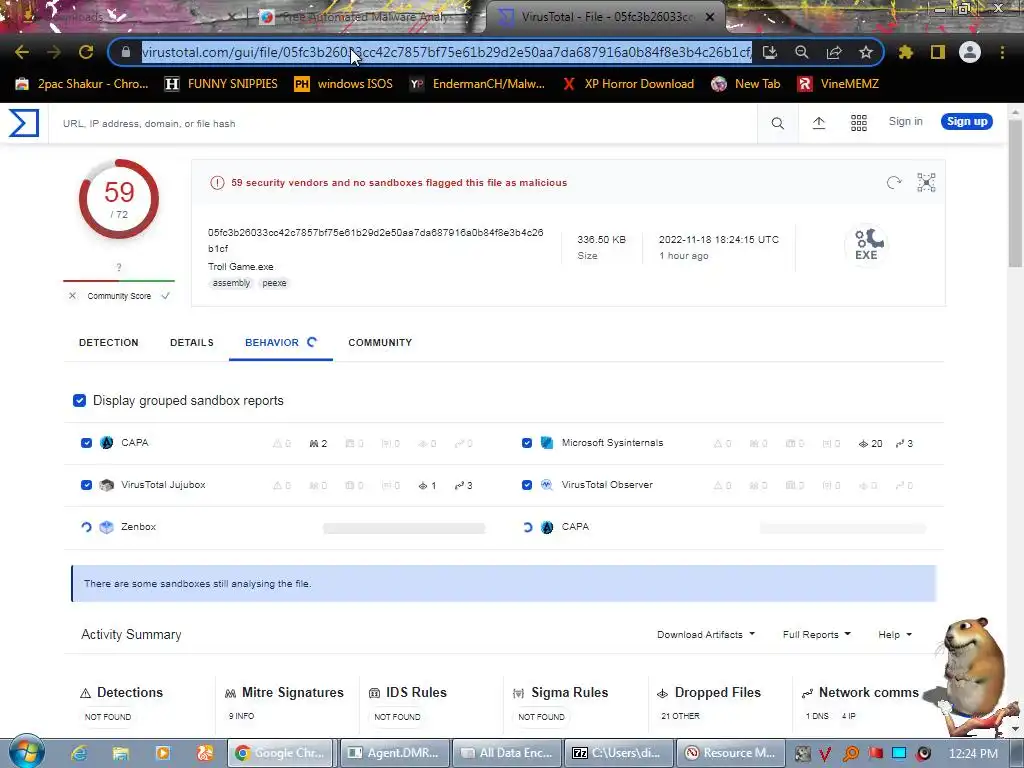
Task: Click the Sign in link
Action: coord(905,121)
